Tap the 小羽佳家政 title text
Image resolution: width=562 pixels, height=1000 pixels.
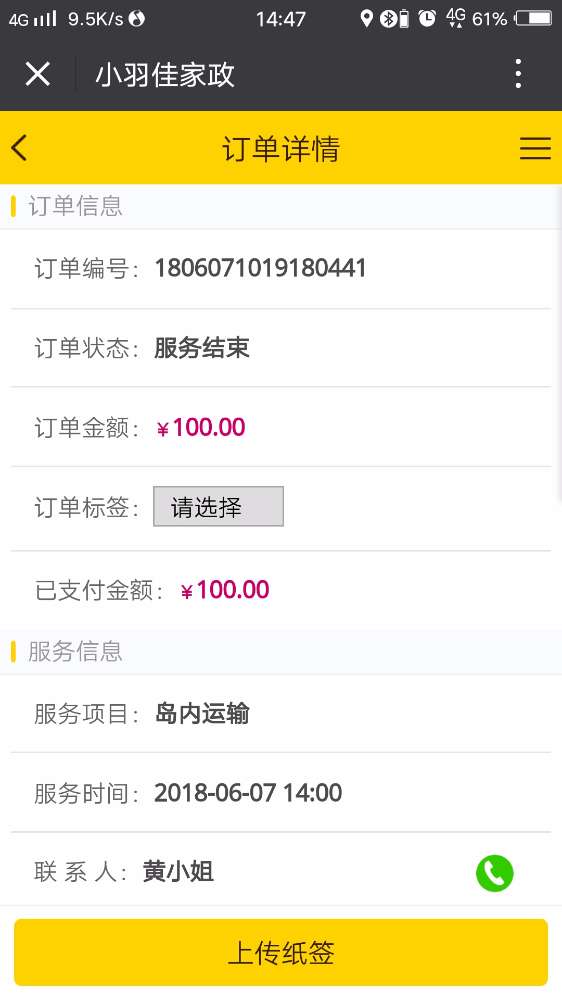tap(165, 75)
